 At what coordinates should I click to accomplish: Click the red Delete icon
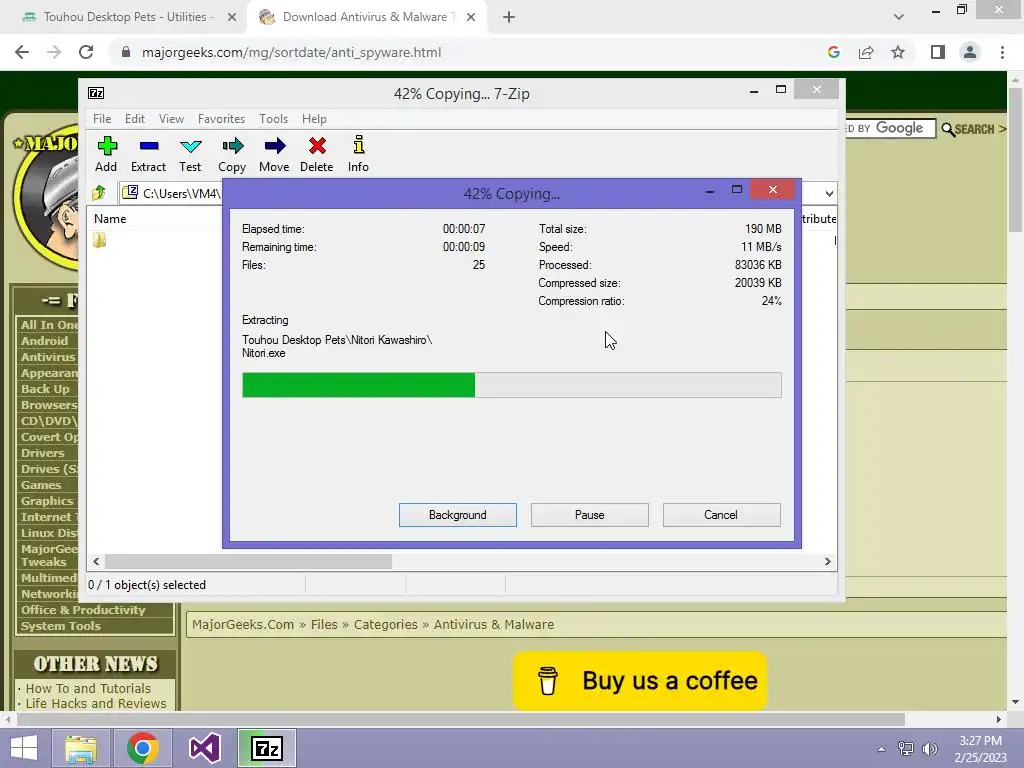pos(317,154)
